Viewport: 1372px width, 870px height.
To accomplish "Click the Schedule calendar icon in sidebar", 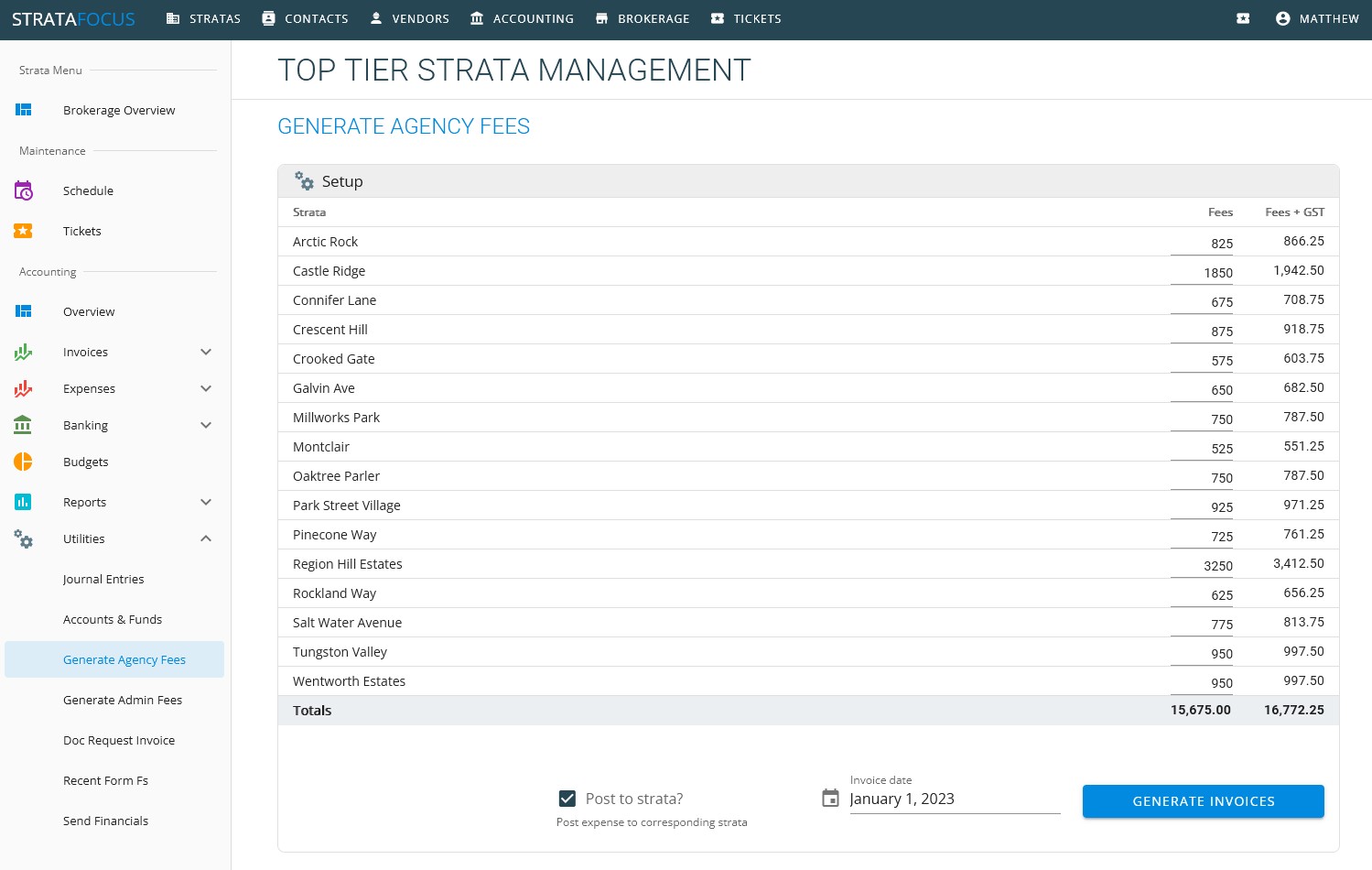I will [24, 190].
